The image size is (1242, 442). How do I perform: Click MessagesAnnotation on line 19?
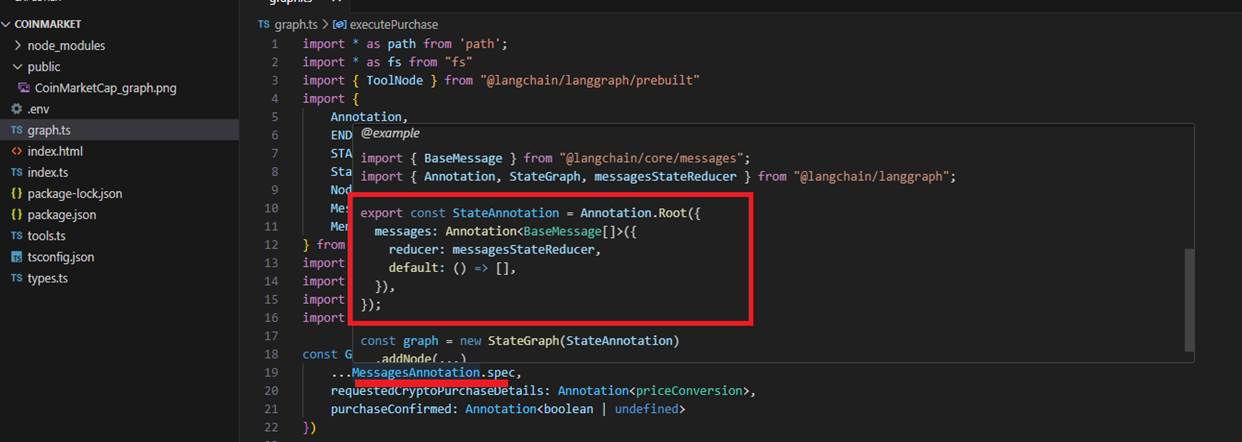[416, 373]
